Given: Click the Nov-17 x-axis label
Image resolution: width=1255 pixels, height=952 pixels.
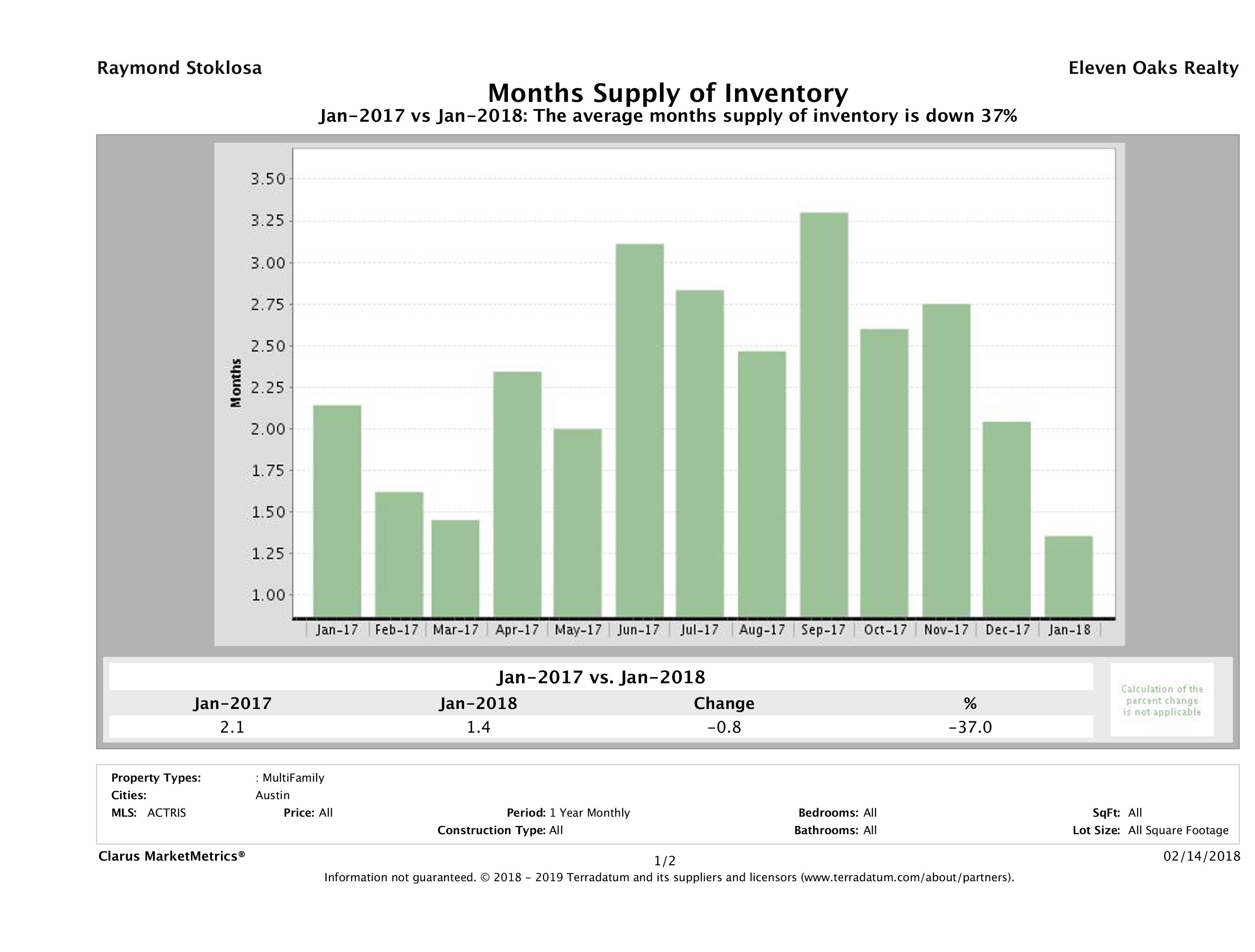Looking at the screenshot, I should tap(946, 630).
